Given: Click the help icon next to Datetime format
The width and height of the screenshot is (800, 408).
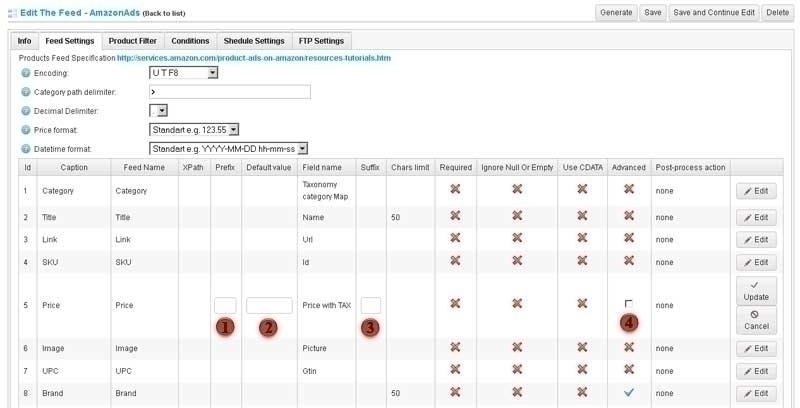Looking at the screenshot, I should click(26, 149).
